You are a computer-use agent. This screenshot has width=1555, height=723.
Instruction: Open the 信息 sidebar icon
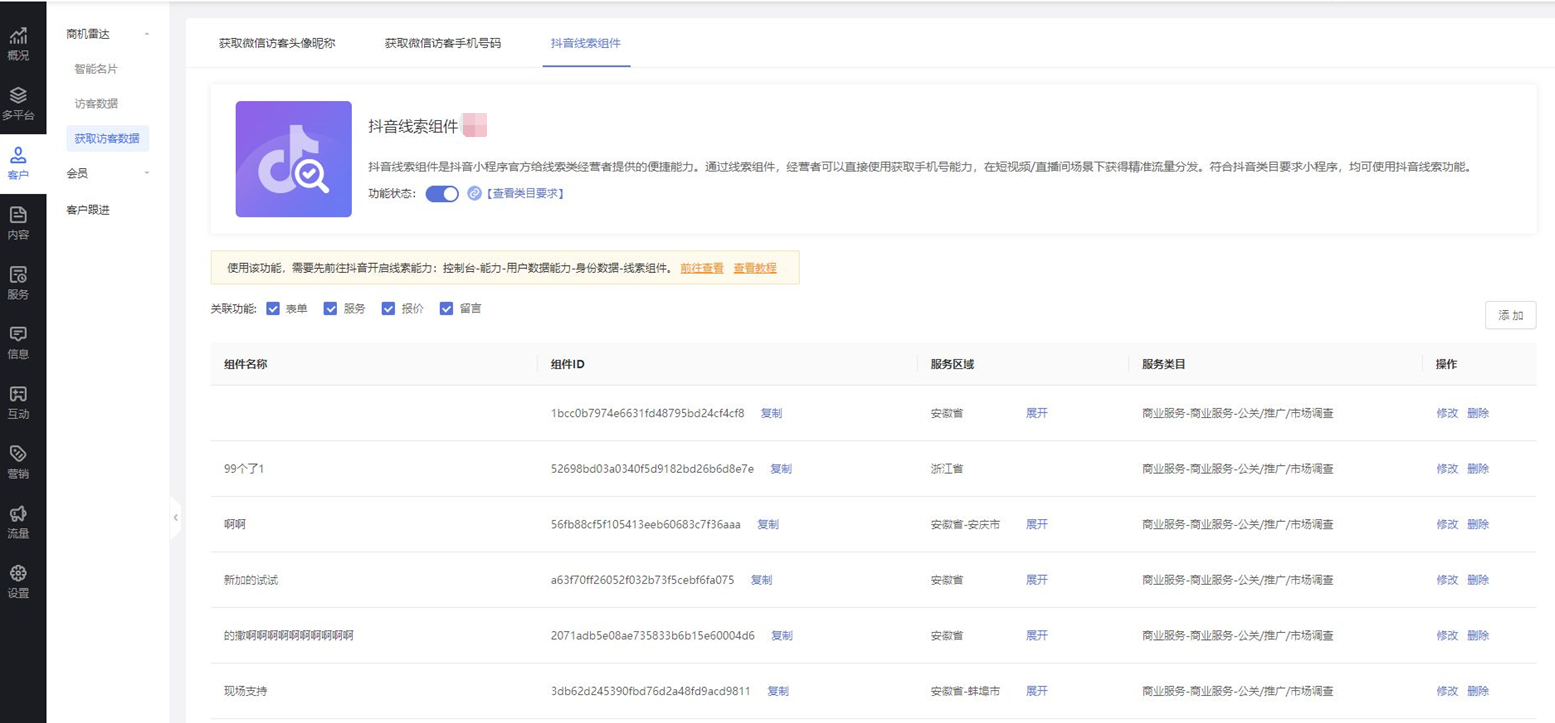[x=18, y=342]
